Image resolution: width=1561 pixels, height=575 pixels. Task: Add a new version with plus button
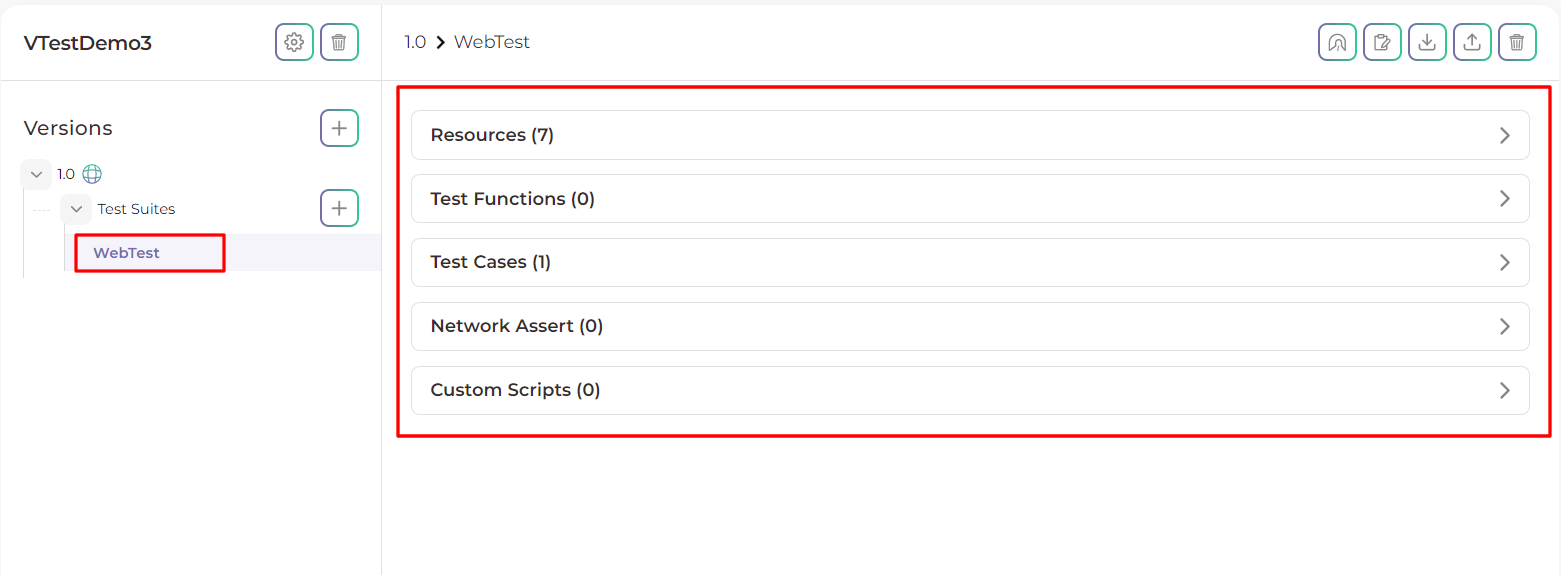[339, 128]
